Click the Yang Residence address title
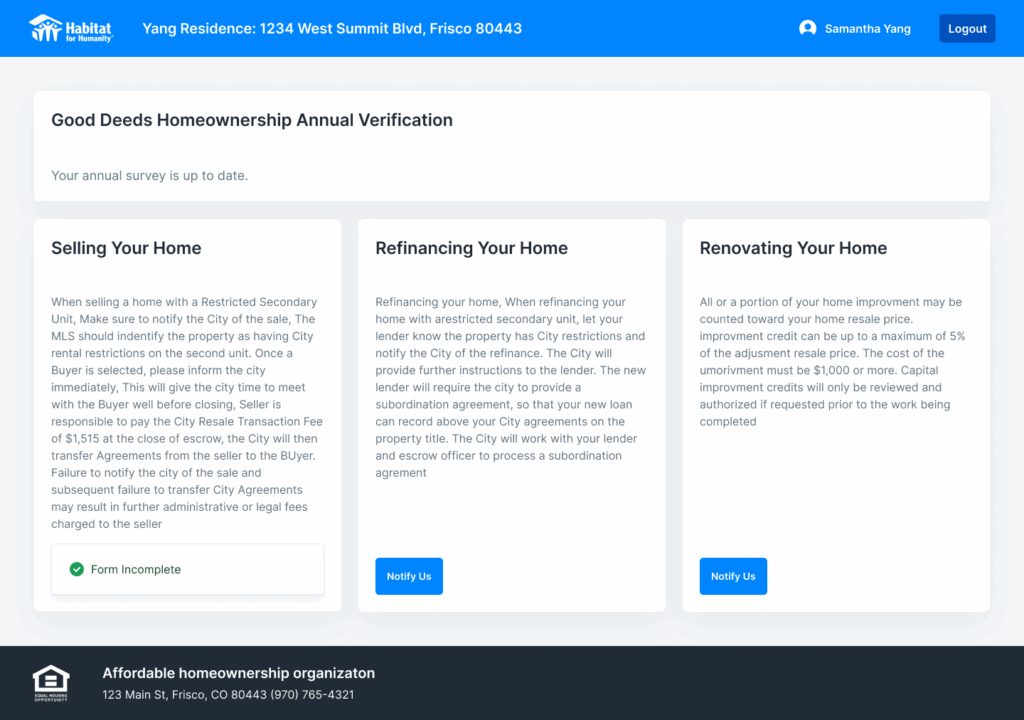1024x720 pixels. 332,29
